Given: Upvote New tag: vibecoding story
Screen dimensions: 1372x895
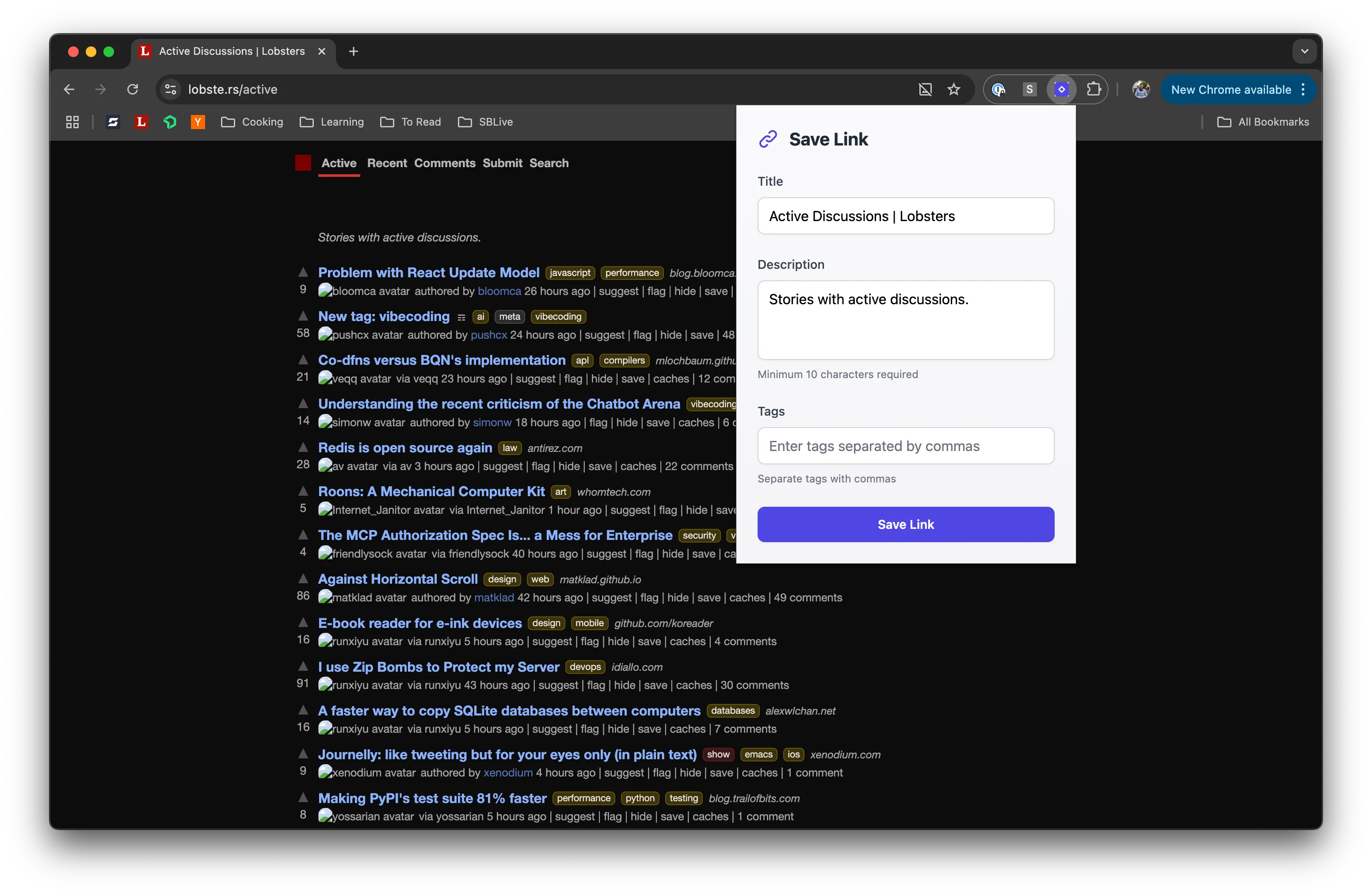Looking at the screenshot, I should (303, 315).
